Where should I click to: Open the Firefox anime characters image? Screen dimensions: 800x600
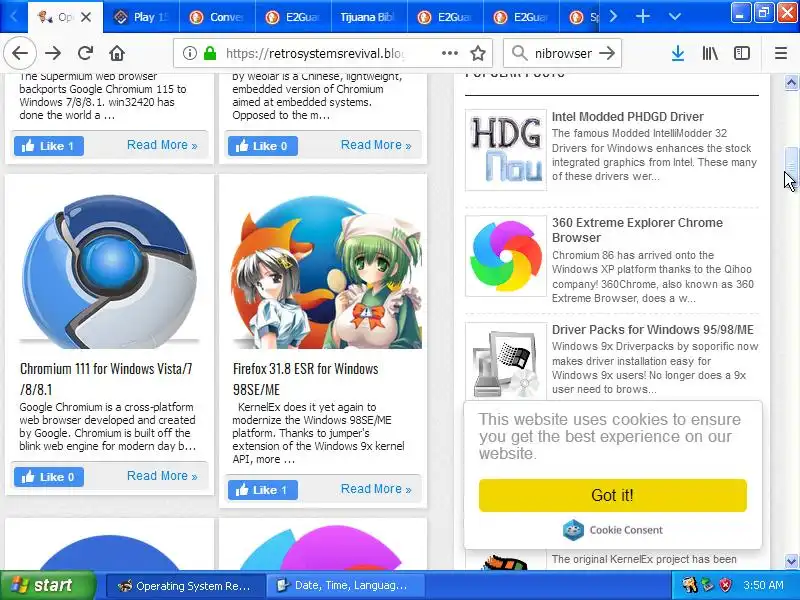pyautogui.click(x=325, y=271)
